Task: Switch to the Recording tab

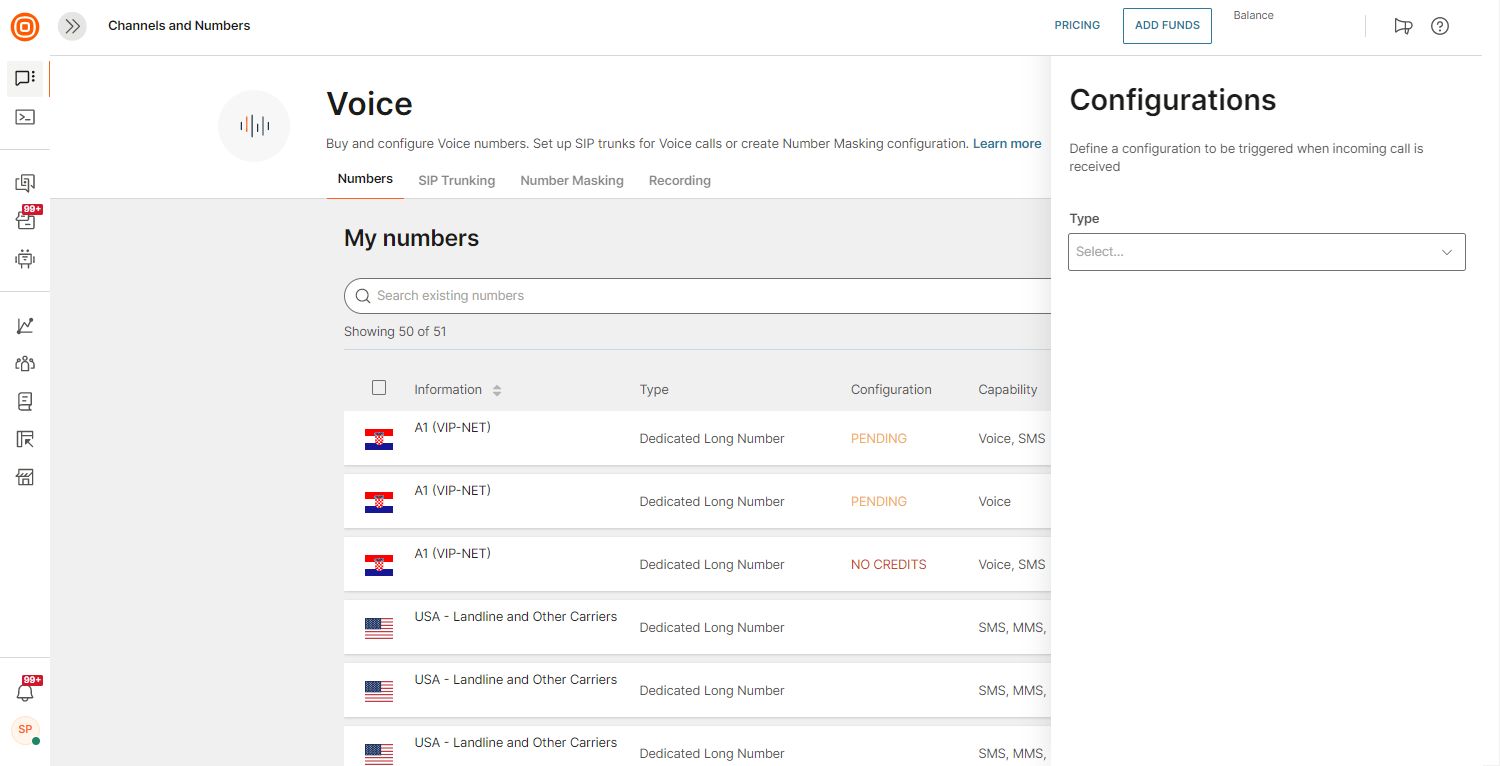Action: tap(679, 181)
